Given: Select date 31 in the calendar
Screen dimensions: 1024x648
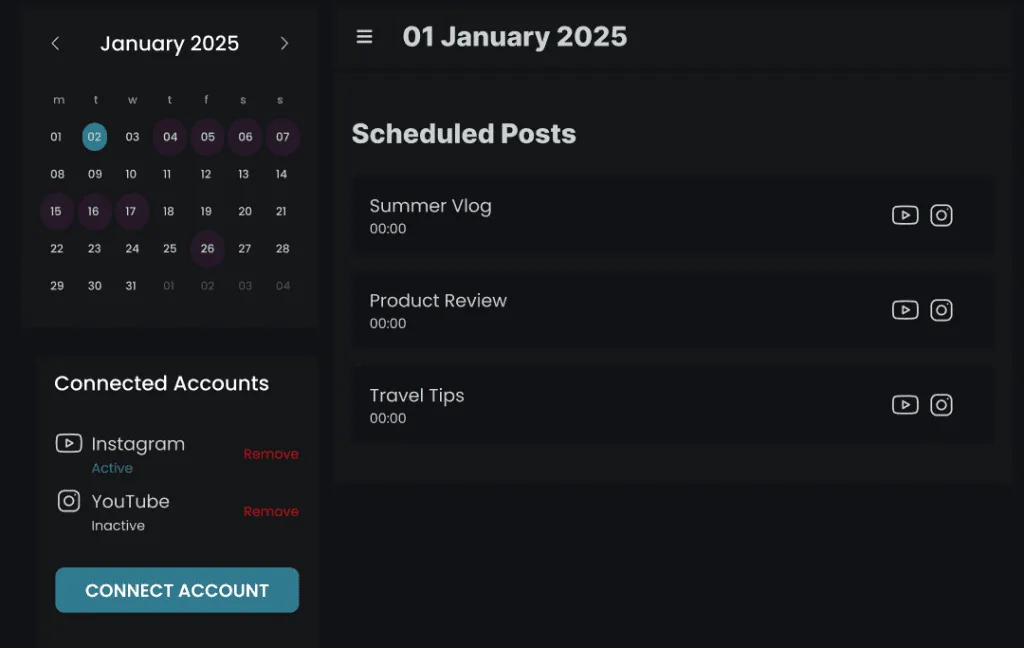Looking at the screenshot, I should (131, 286).
